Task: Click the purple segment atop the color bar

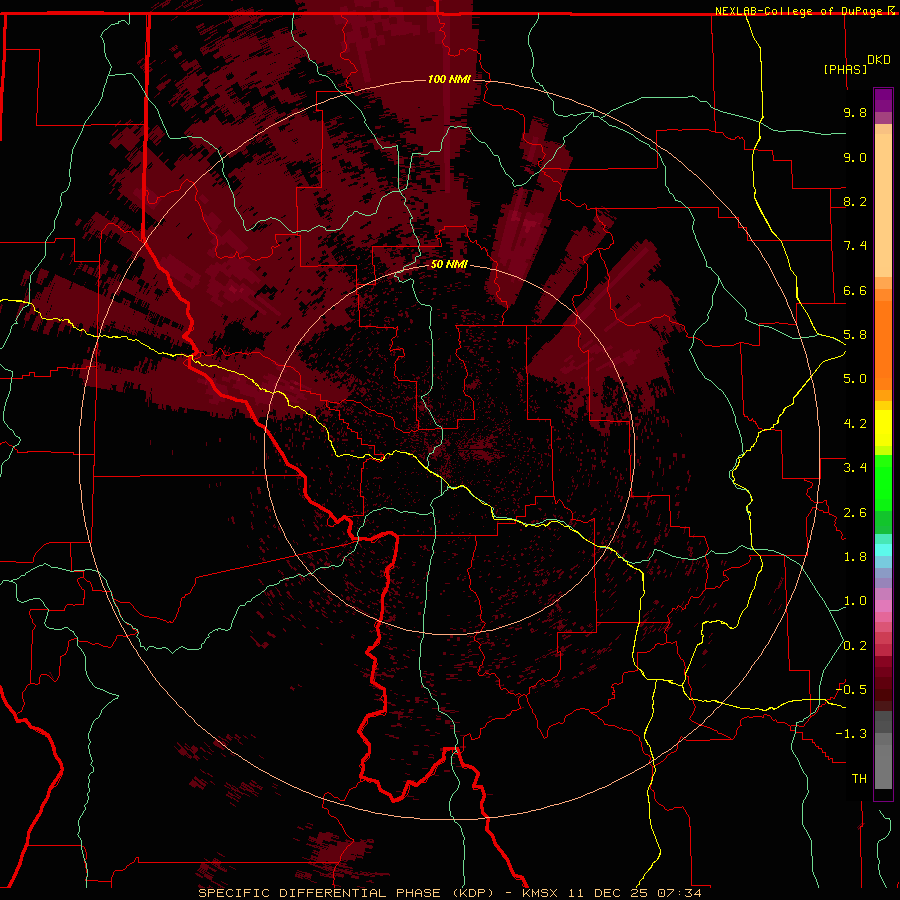Action: pos(883,100)
